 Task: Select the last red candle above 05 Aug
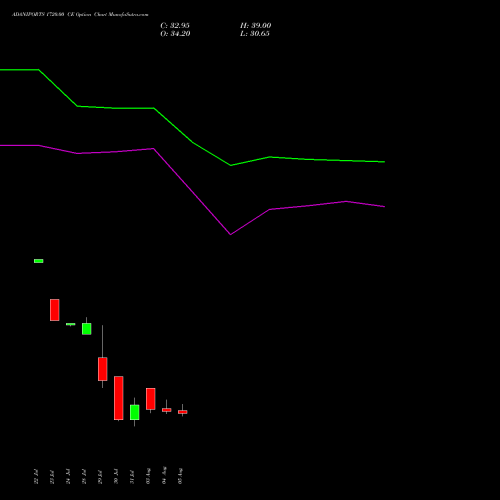coord(183,412)
